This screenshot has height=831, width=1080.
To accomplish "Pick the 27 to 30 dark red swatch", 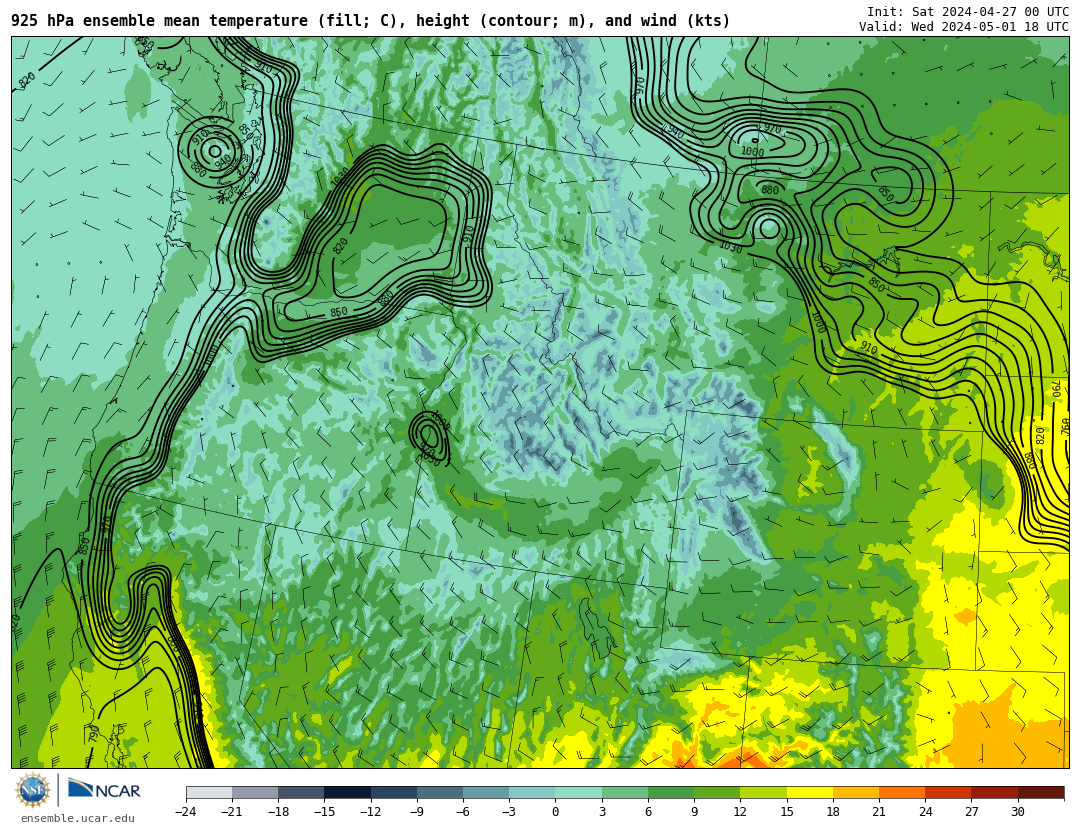I will pos(994,792).
